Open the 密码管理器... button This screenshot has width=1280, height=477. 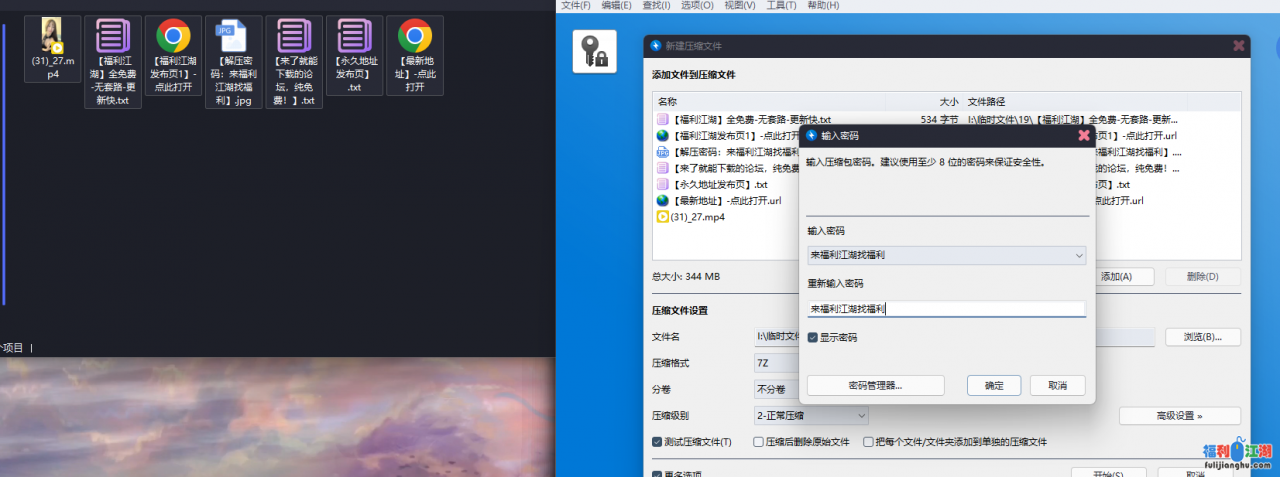(875, 385)
